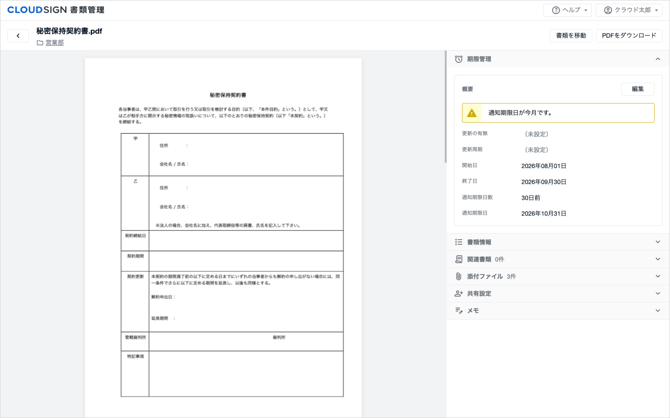Expand the 関連書類 section chevron

(x=658, y=259)
